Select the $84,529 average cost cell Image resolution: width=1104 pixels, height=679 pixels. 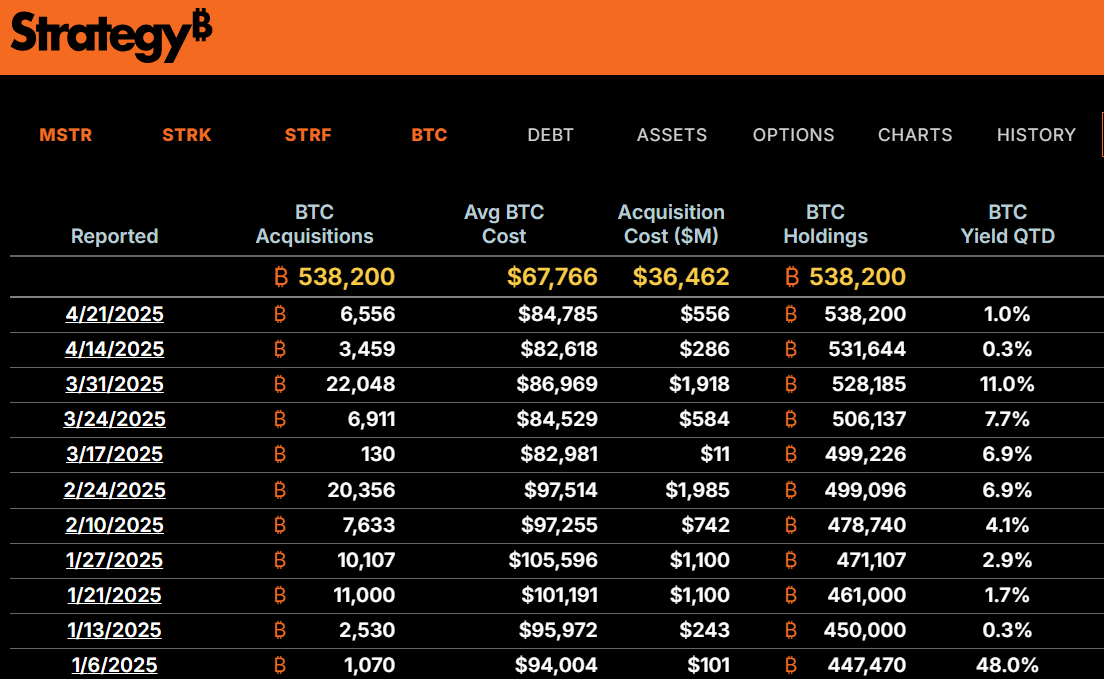point(557,420)
